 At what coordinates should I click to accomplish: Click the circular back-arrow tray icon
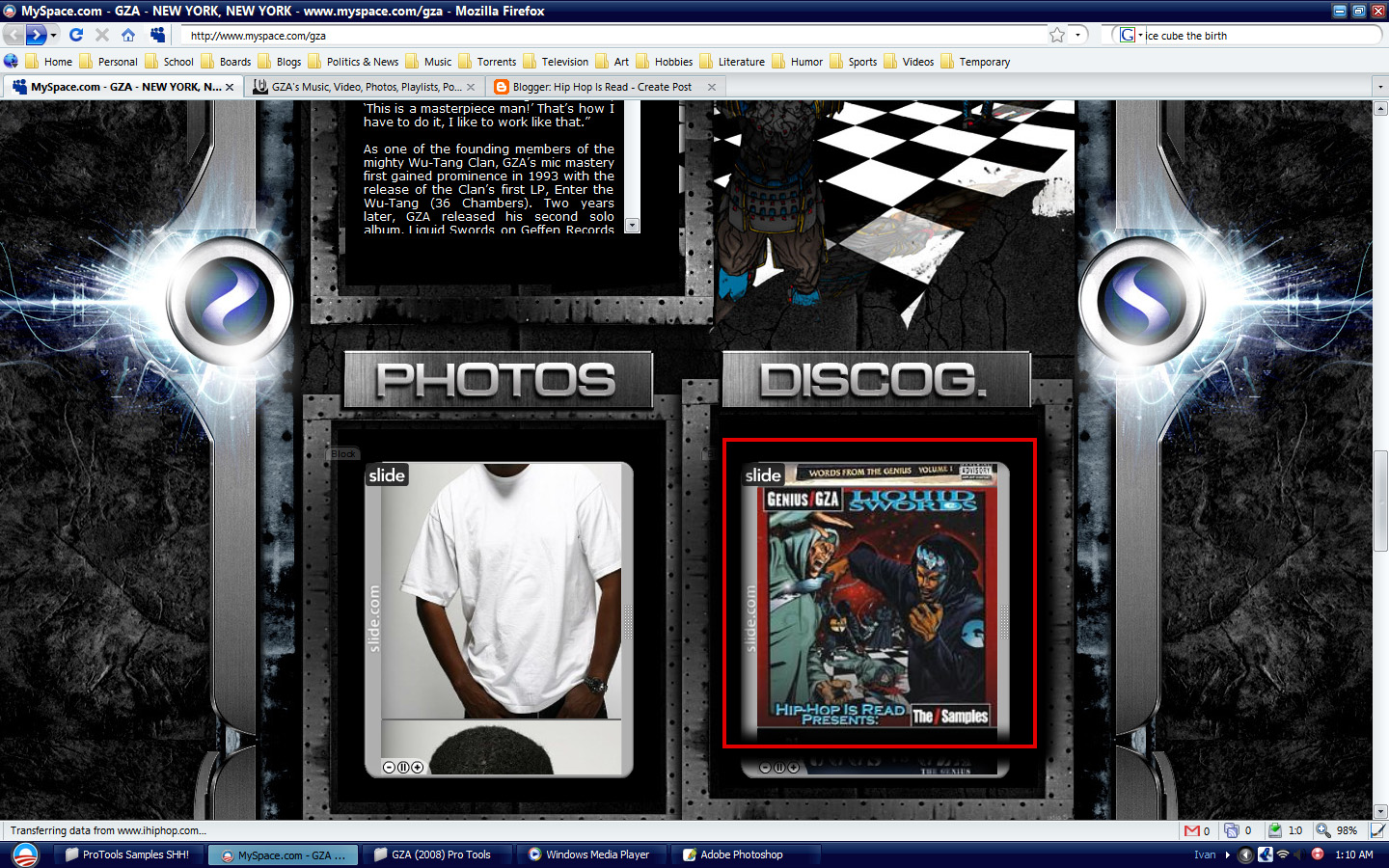click(1245, 854)
